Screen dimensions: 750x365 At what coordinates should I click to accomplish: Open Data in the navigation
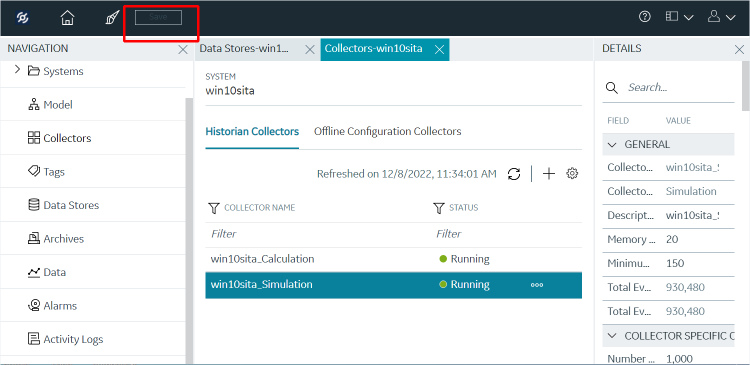[47, 272]
